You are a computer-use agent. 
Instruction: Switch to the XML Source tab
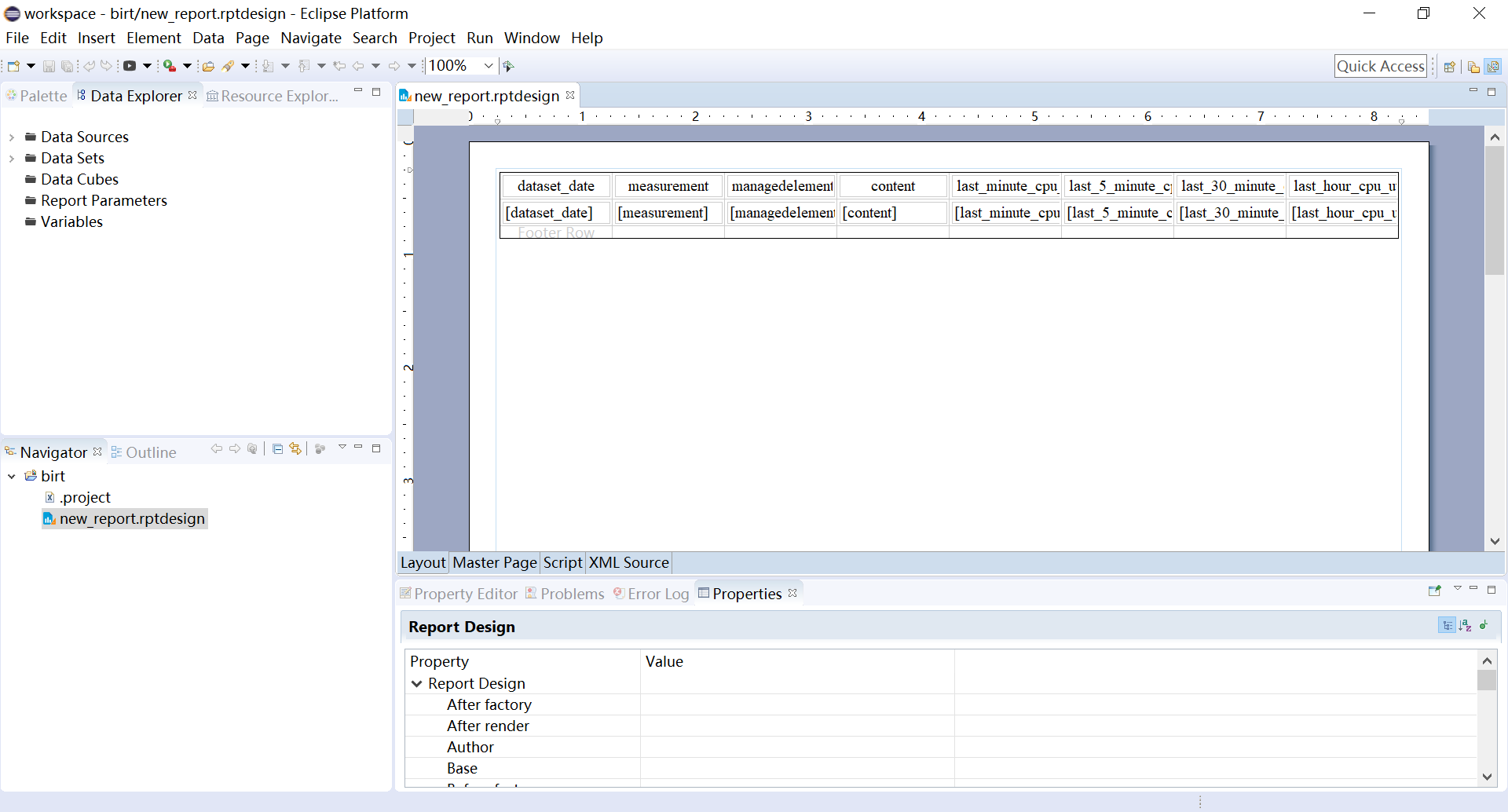point(628,562)
